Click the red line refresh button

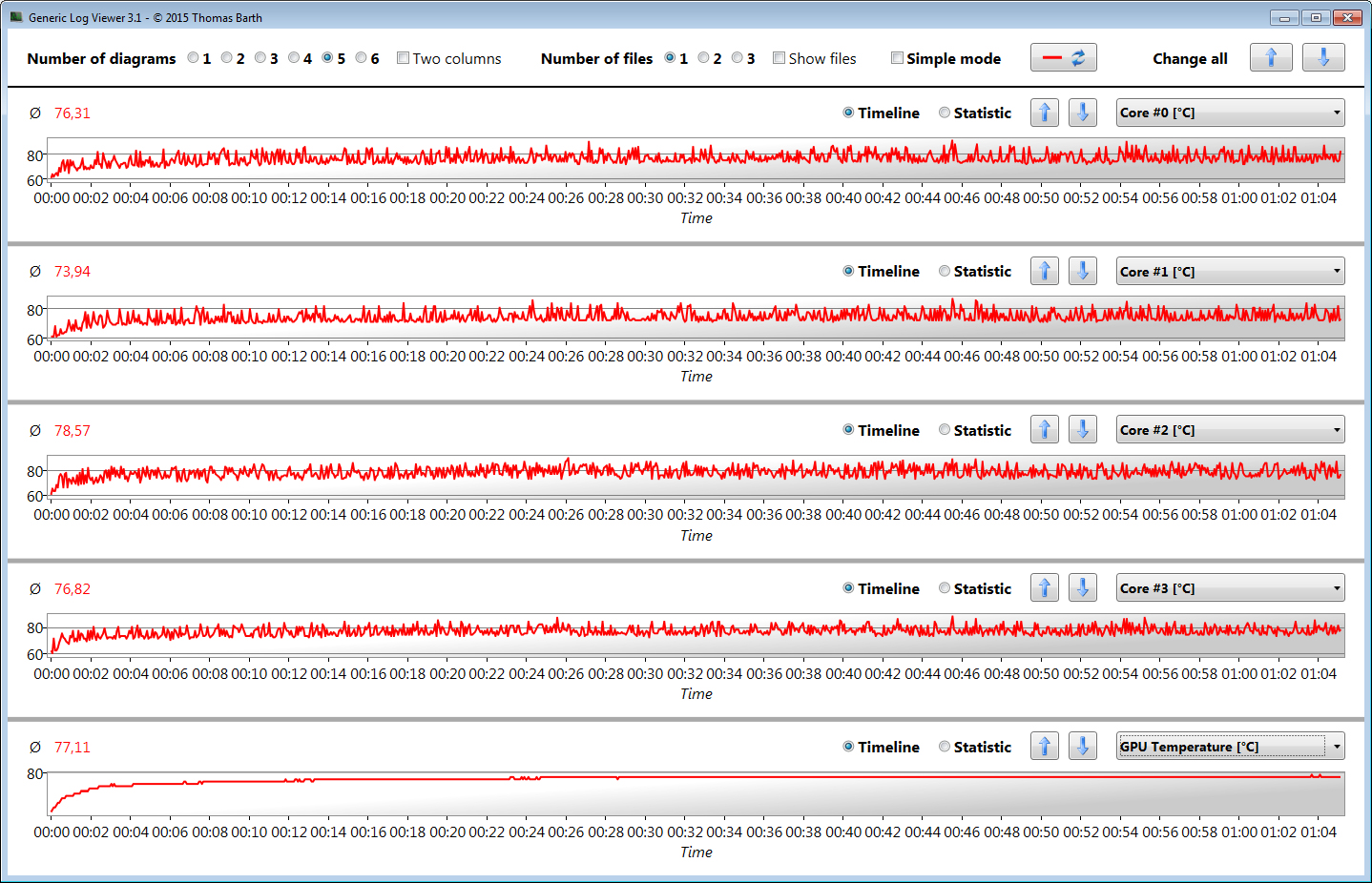click(x=1064, y=58)
